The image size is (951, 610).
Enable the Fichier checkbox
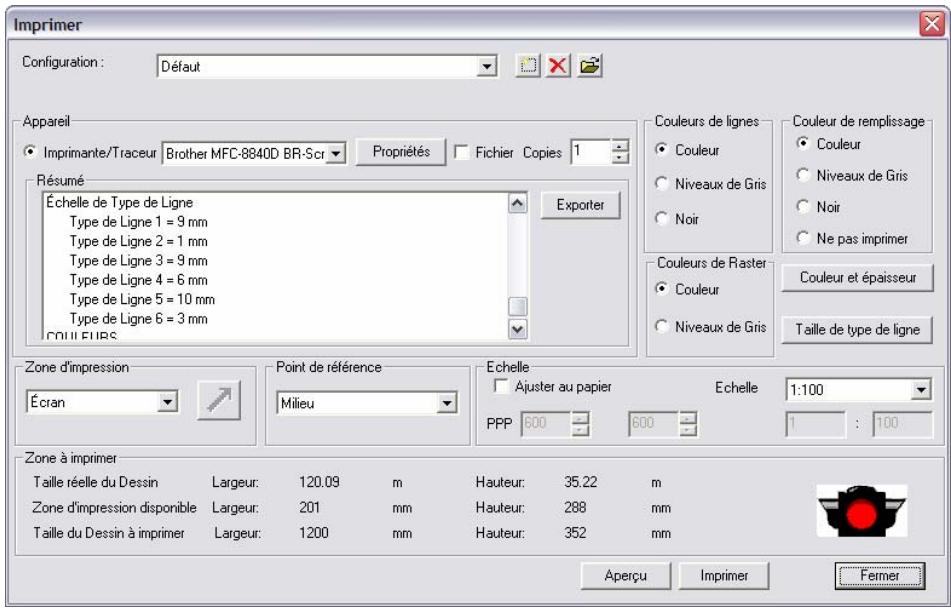click(x=462, y=152)
